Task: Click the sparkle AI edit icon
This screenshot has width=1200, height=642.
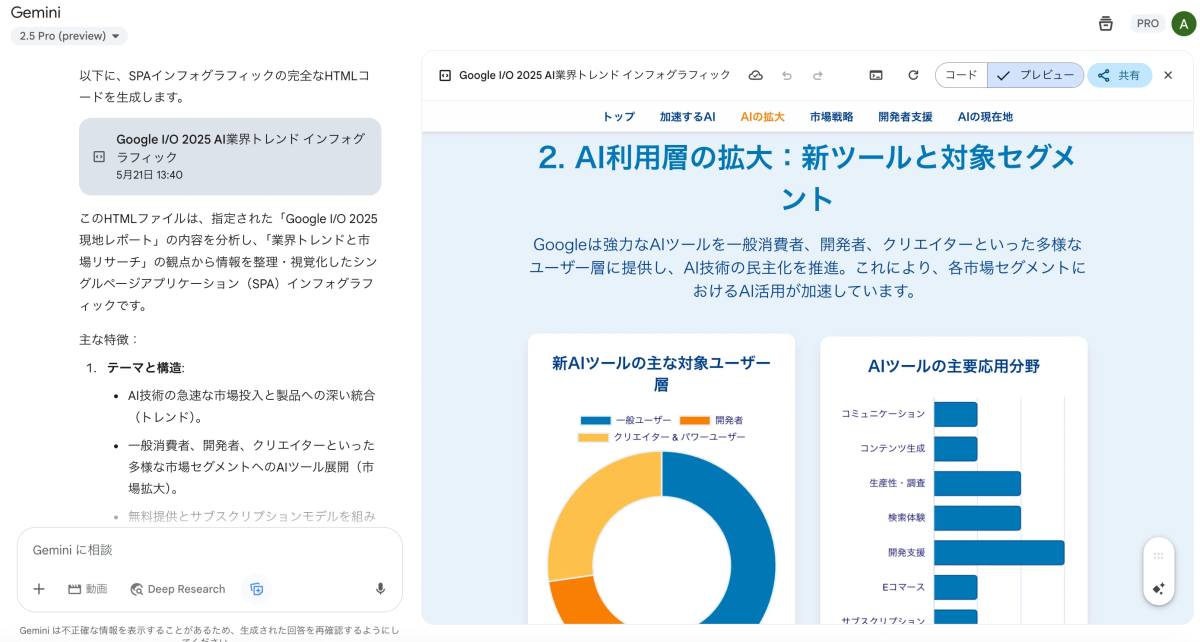Action: coord(1158,589)
